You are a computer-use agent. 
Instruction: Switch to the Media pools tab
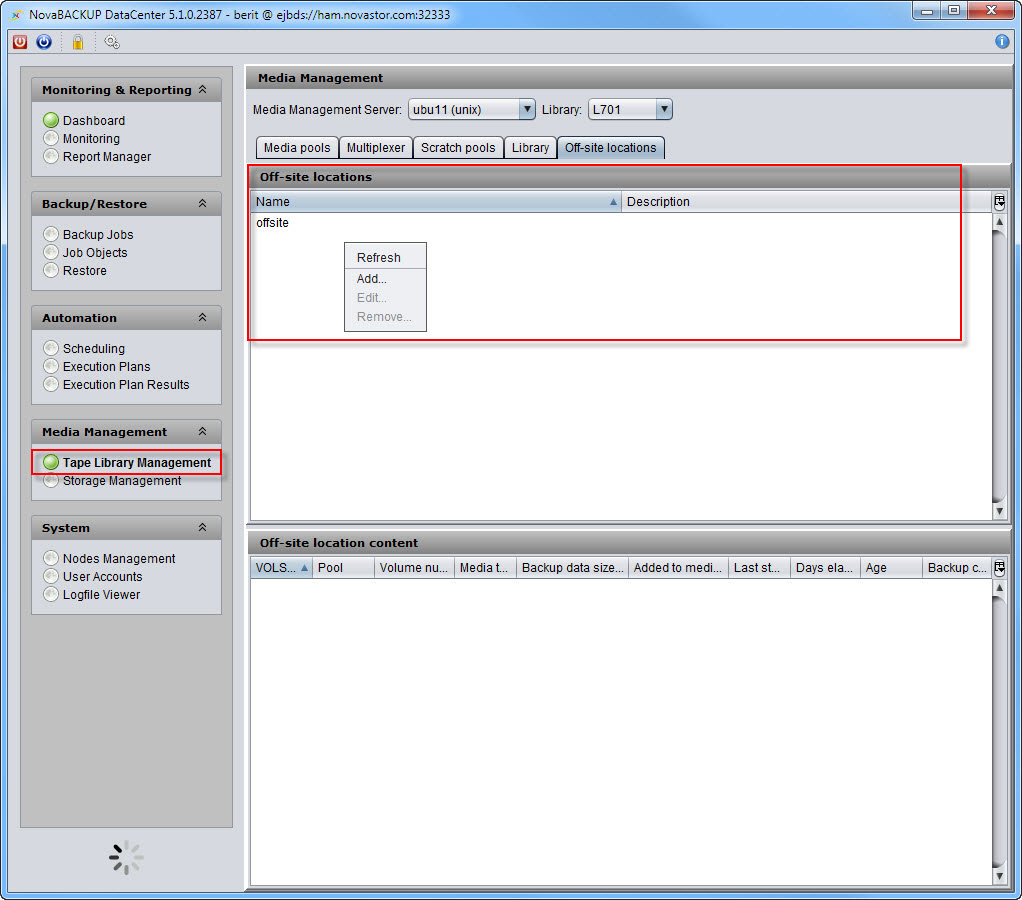(297, 148)
